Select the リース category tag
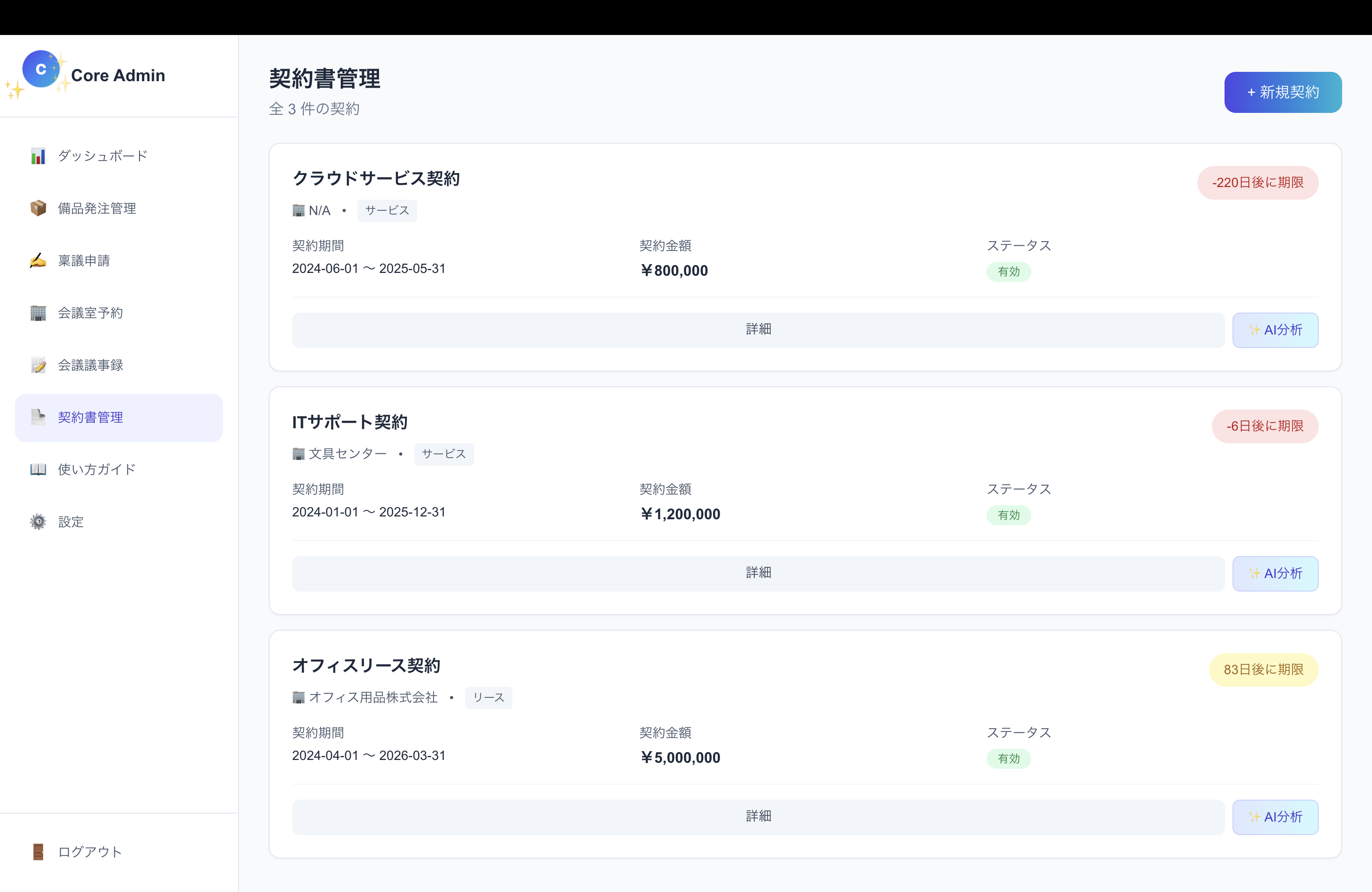The width and height of the screenshot is (1372, 892). click(488, 698)
